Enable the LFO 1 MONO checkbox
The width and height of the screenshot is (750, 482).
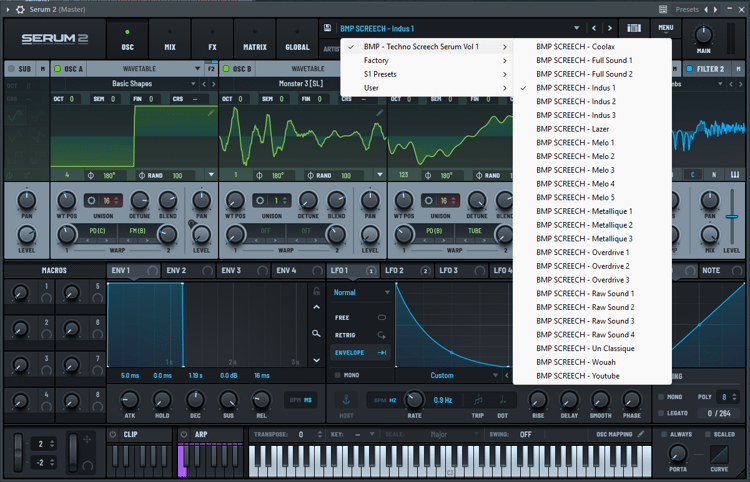pos(338,375)
